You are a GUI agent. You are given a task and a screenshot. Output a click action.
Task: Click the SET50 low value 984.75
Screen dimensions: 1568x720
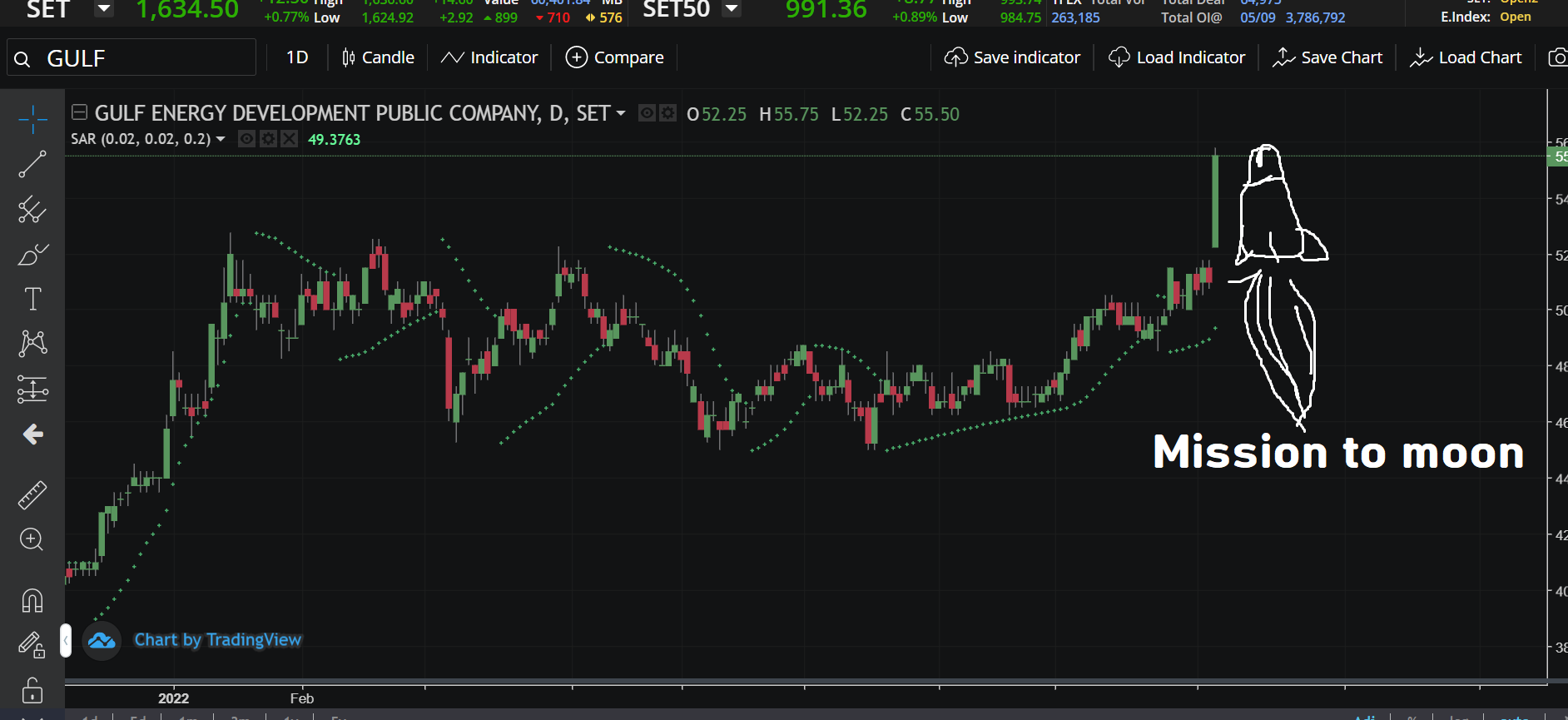pos(1021,17)
